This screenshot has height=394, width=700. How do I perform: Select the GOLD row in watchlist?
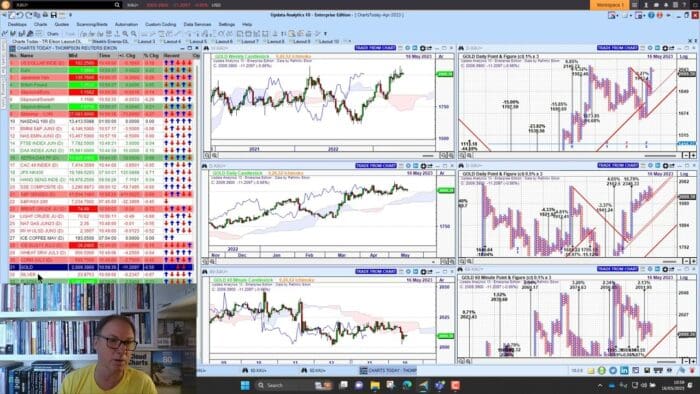(101, 267)
